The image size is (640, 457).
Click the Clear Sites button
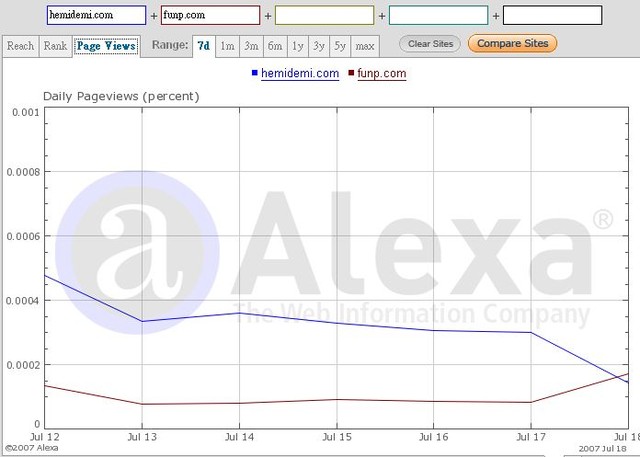pos(430,44)
